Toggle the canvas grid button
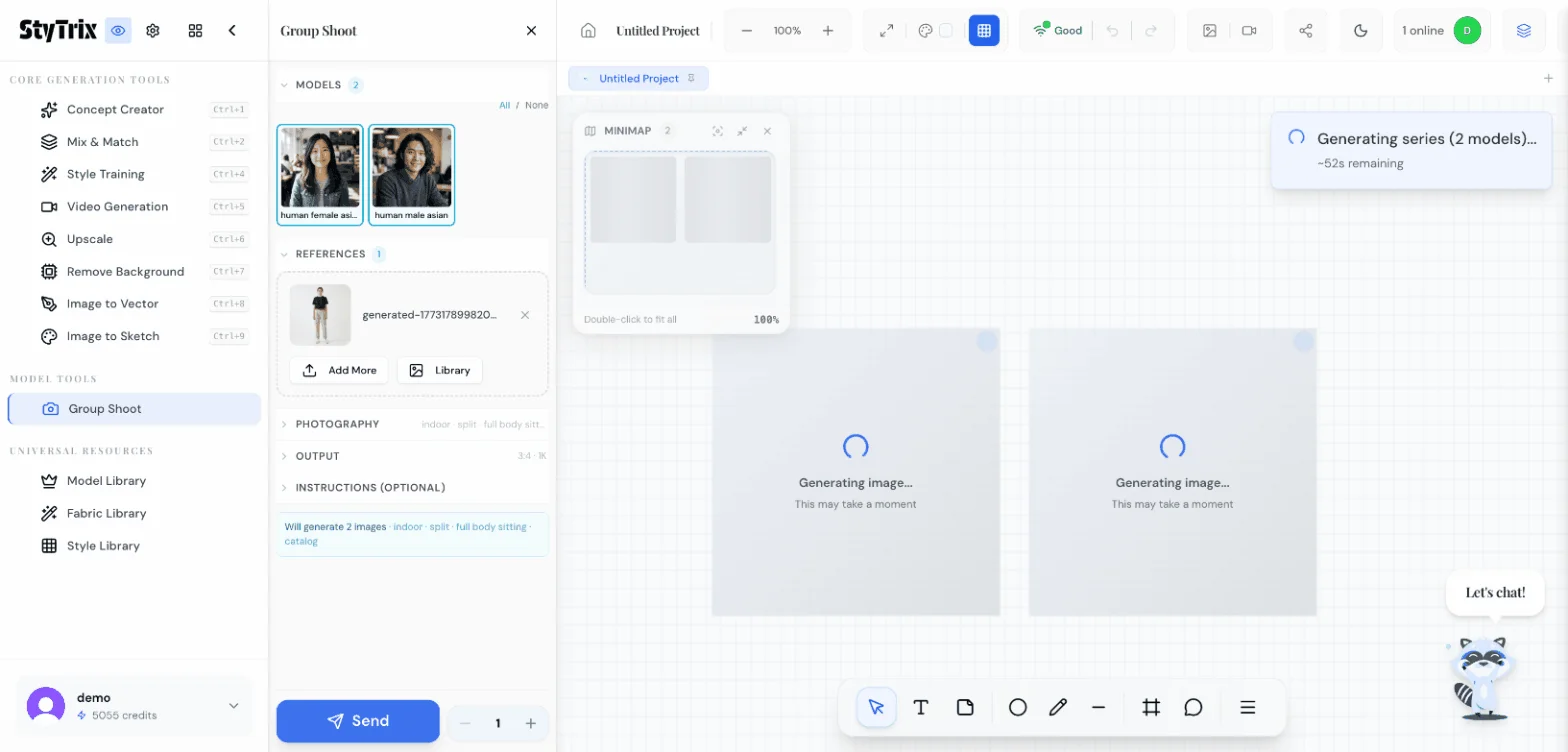 tap(984, 31)
